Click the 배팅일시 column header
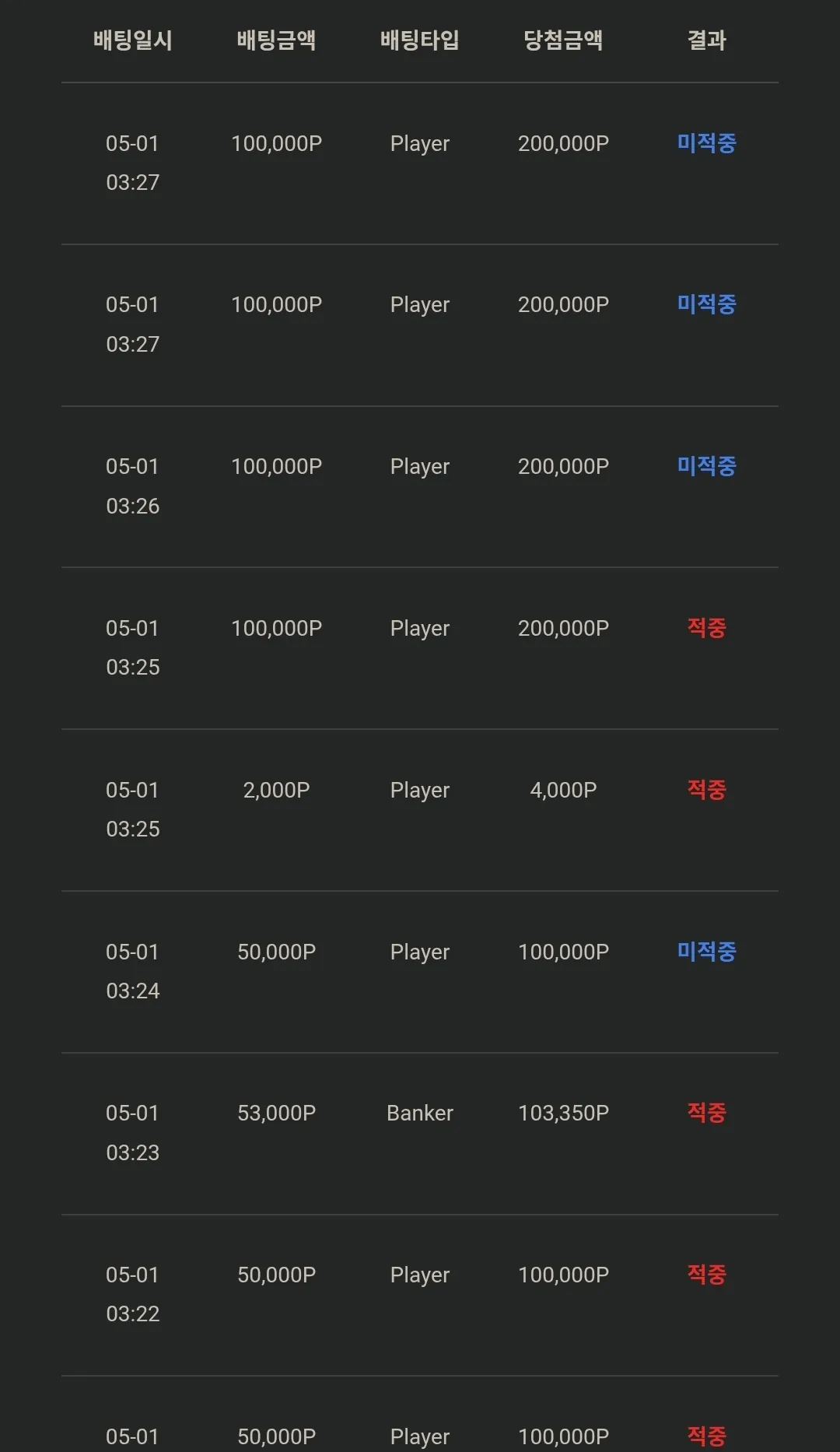 tap(133, 40)
